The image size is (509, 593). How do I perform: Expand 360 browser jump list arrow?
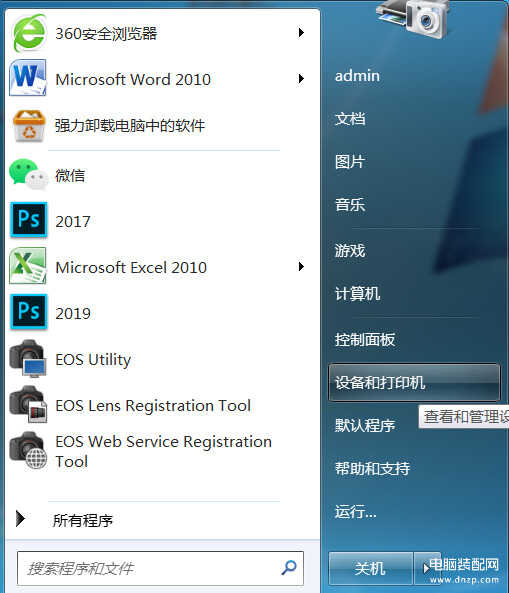[x=301, y=33]
